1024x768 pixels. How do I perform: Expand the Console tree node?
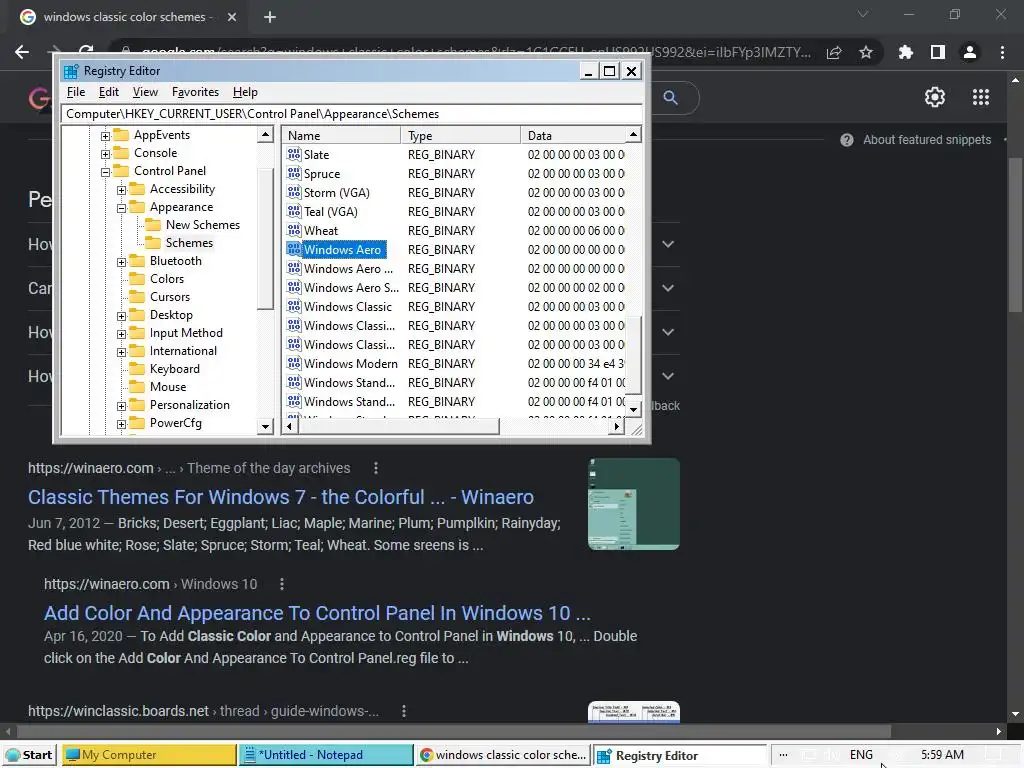point(105,154)
